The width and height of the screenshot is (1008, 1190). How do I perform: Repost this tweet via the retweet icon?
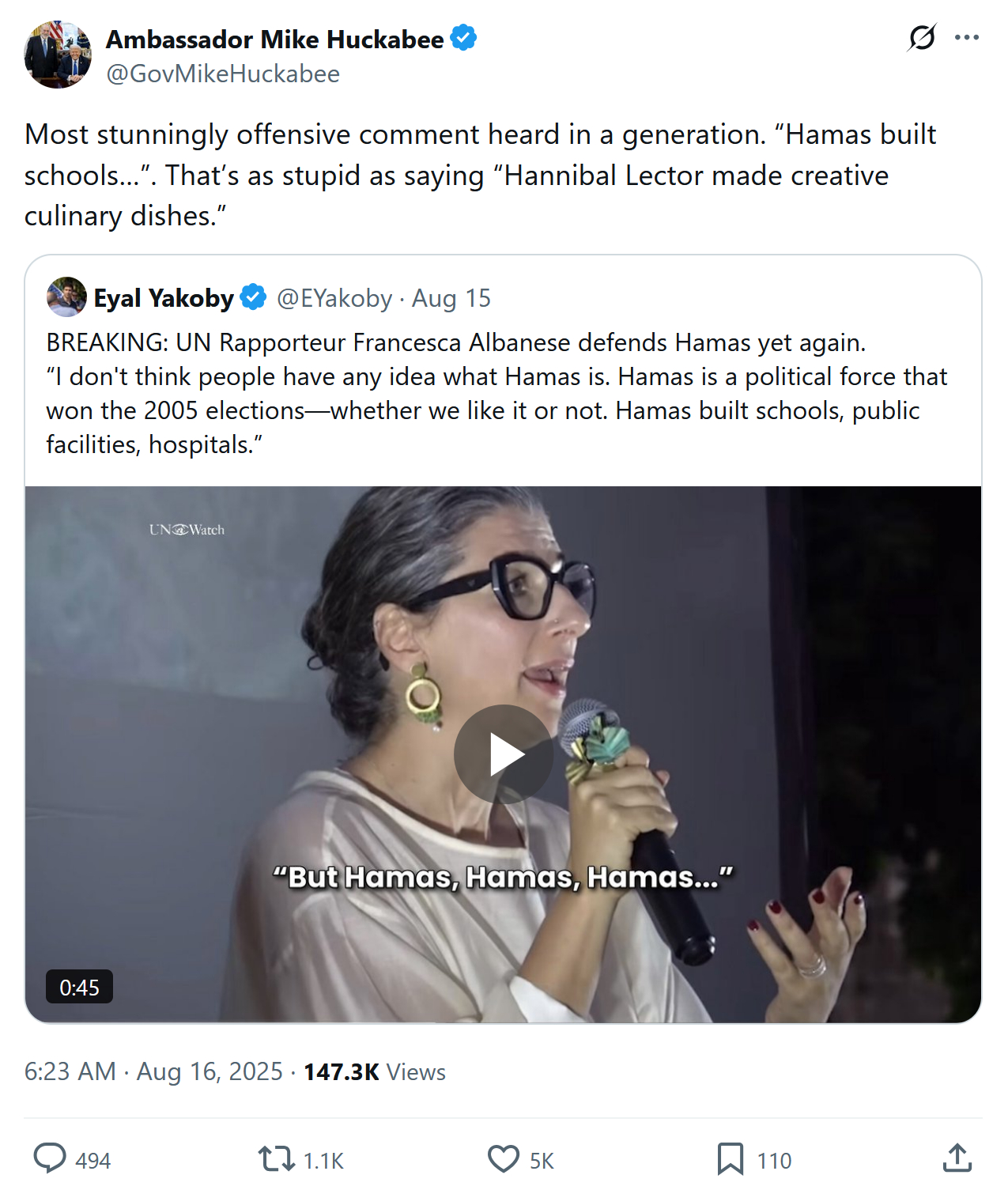[x=276, y=1158]
